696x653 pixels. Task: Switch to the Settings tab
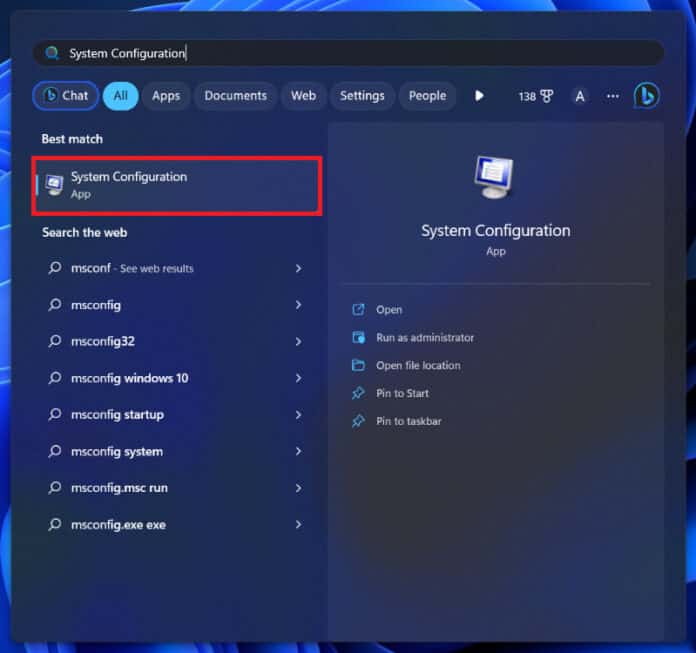[x=362, y=96]
